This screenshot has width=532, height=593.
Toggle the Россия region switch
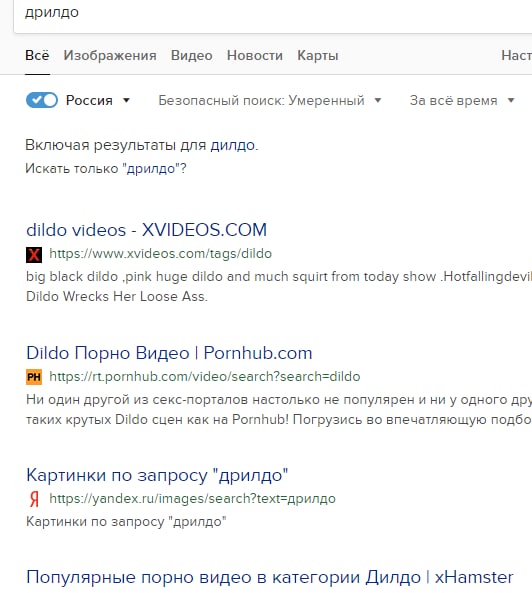click(x=42, y=100)
